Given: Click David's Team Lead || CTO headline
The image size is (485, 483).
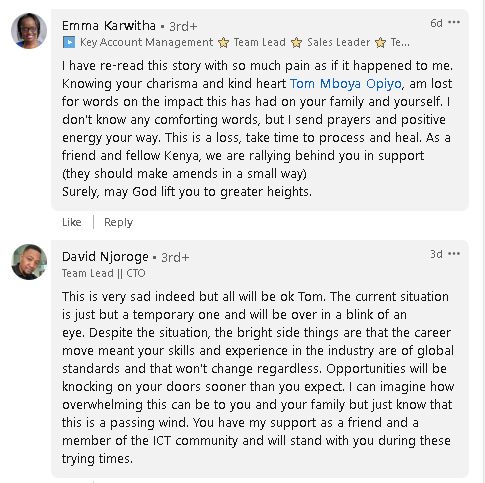Looking at the screenshot, I should point(104,273).
